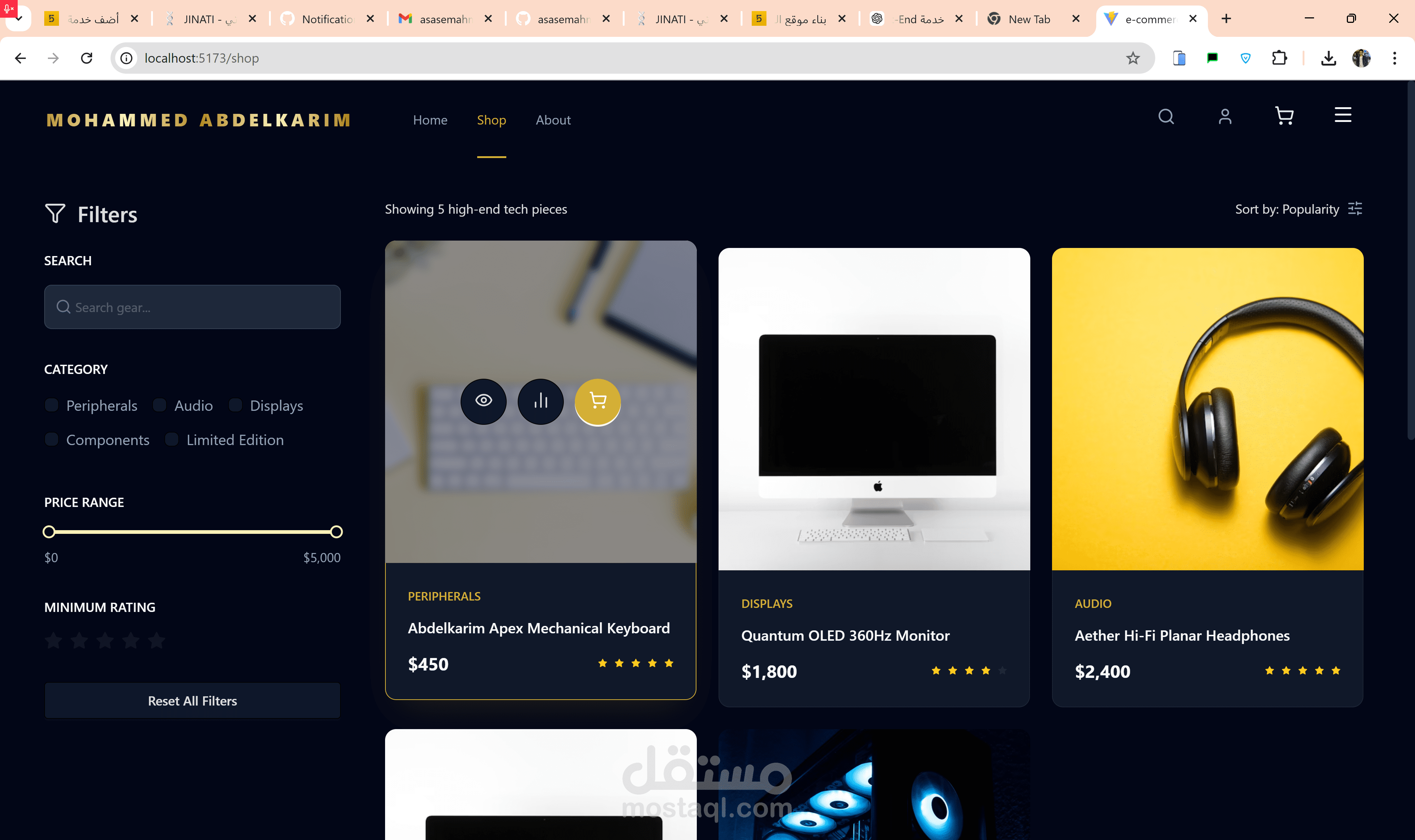The height and width of the screenshot is (840, 1415).
Task: Check the Audio category checkbox
Action: [x=160, y=405]
